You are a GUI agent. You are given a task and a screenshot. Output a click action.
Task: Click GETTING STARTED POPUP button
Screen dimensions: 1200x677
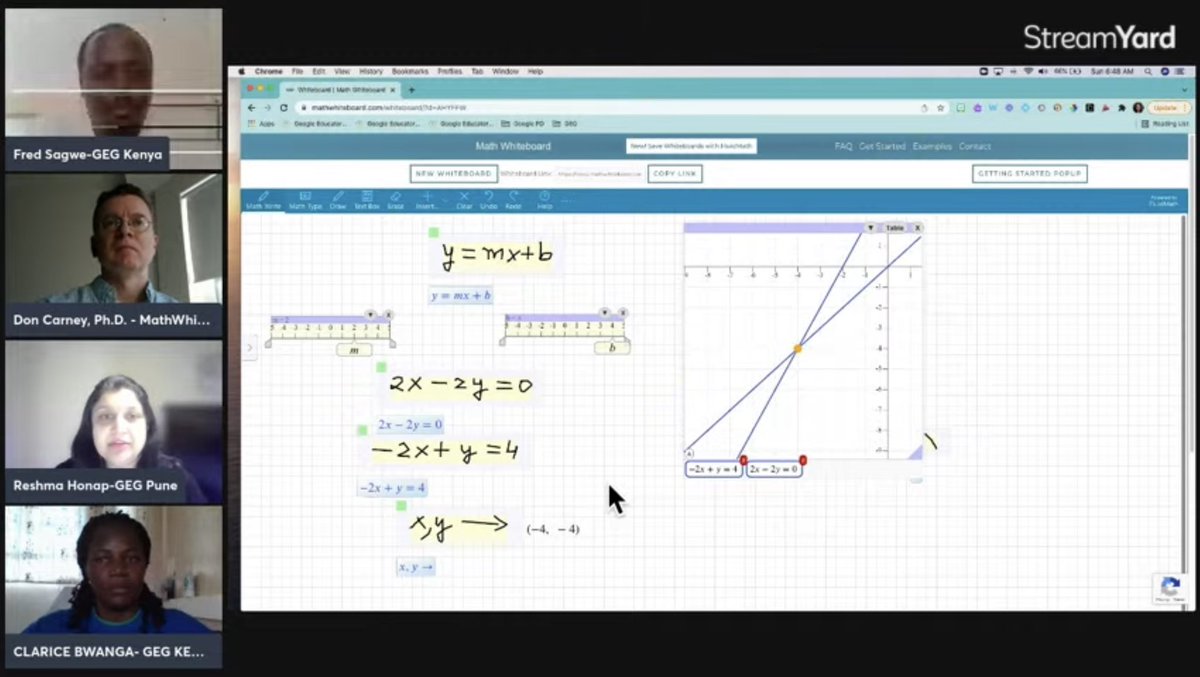(x=1029, y=174)
